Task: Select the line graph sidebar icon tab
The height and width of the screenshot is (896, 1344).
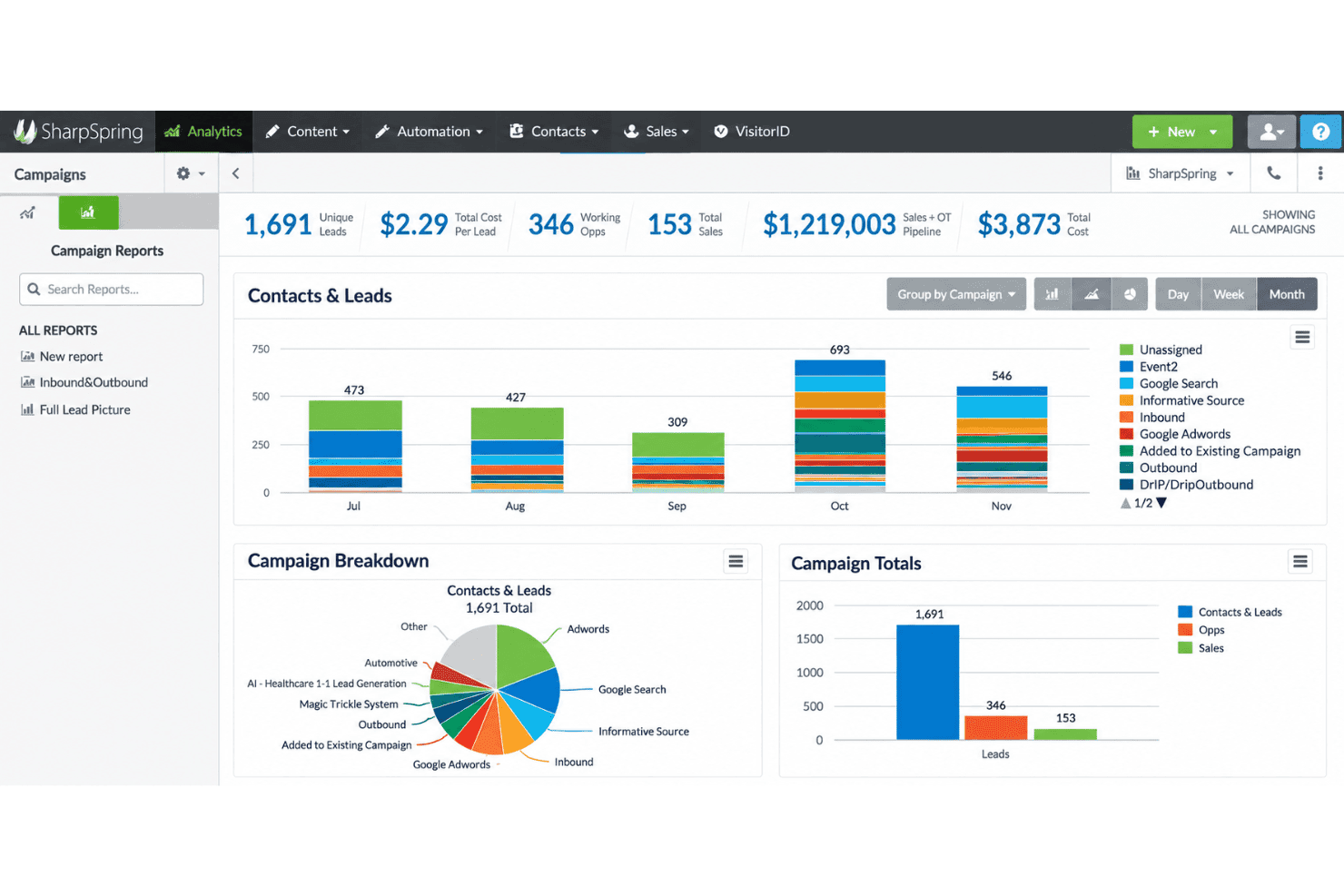Action: tap(28, 212)
